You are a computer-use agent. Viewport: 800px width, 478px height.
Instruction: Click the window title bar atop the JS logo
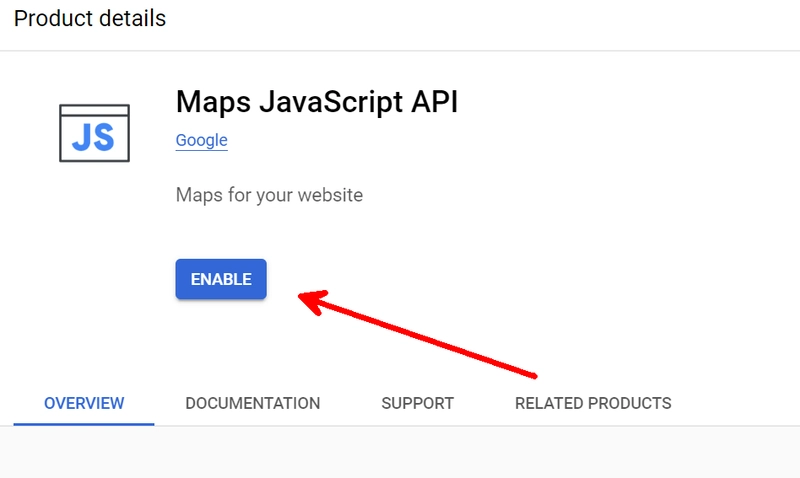pos(94,110)
